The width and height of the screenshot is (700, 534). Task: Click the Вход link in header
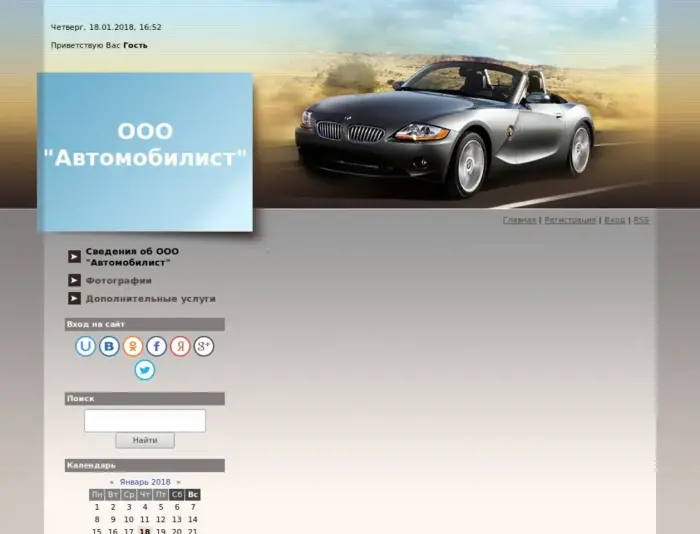(614, 220)
